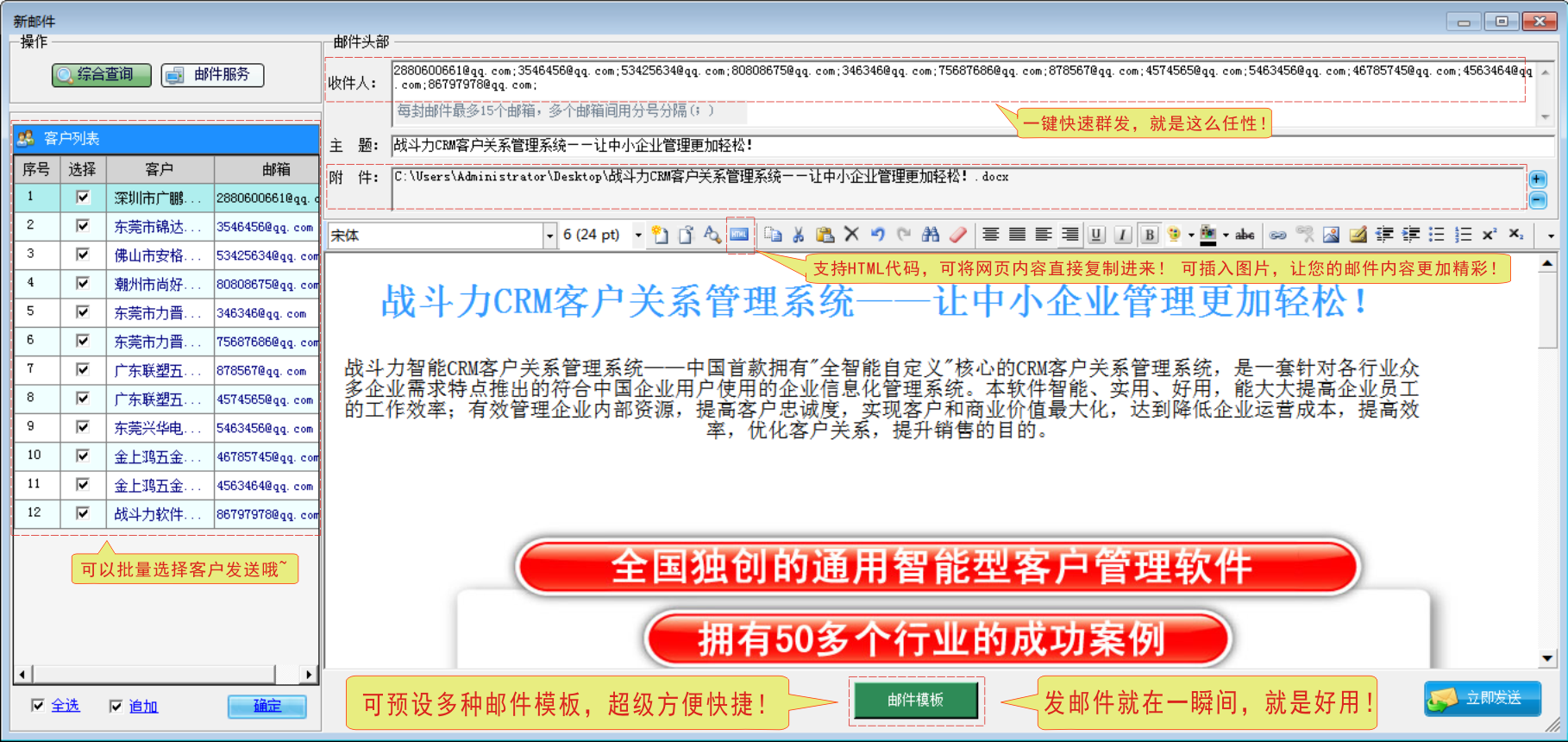Align text to the left
The width and height of the screenshot is (1568, 742).
pyautogui.click(x=1044, y=235)
